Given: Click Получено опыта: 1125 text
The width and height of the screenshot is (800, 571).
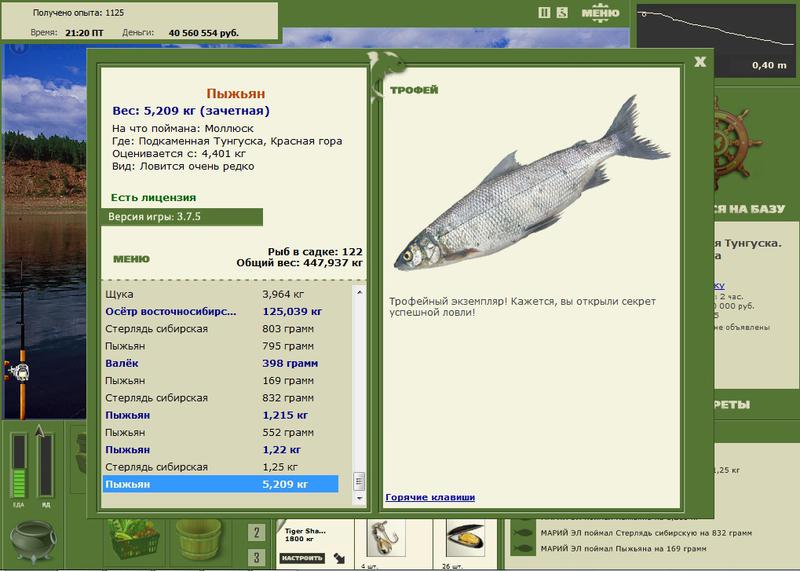Looking at the screenshot, I should click(x=78, y=13).
